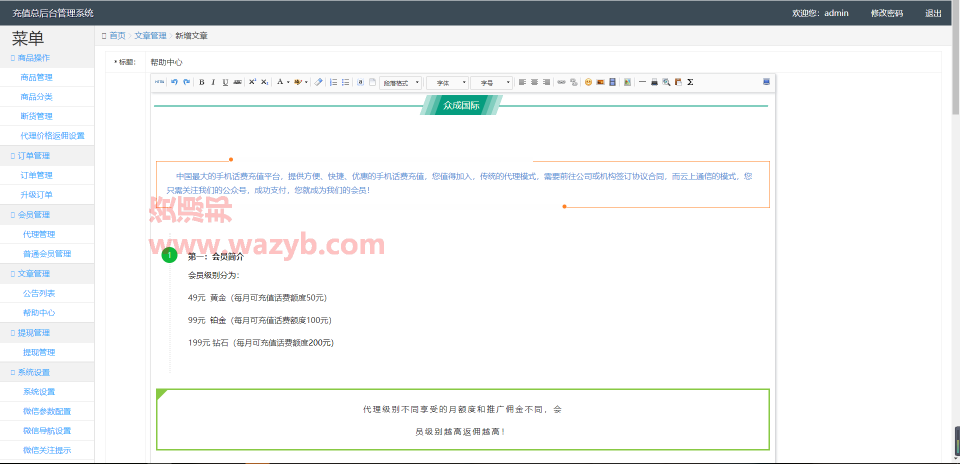This screenshot has height=464, width=960.
Task: Select all content in editor
Action: (361, 82)
